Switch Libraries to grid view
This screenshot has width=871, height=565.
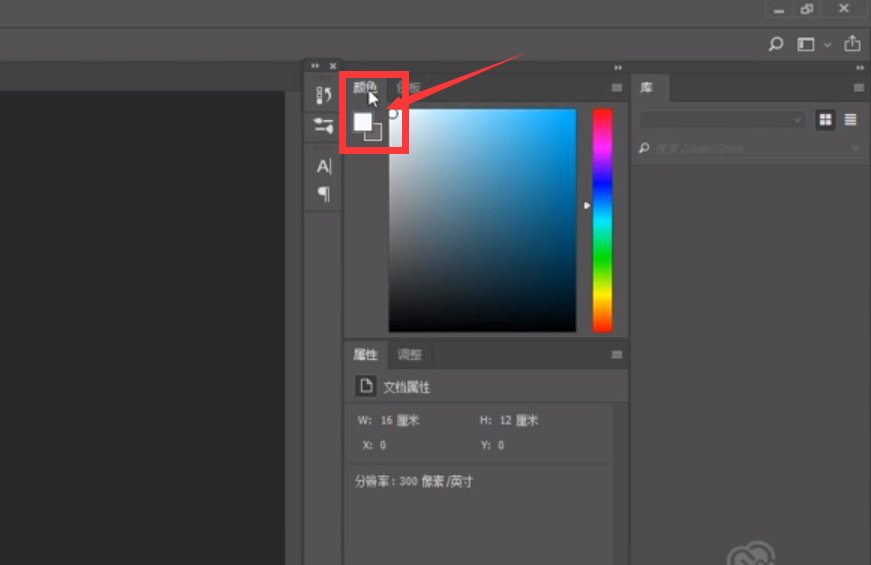tap(825, 120)
